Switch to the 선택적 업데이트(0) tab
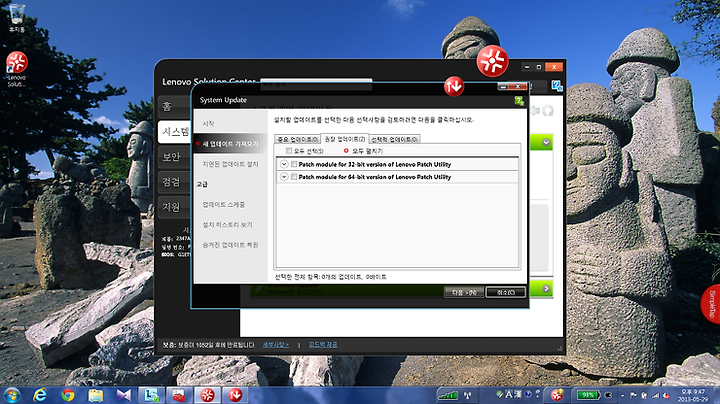This screenshot has height=404, width=720. point(394,139)
